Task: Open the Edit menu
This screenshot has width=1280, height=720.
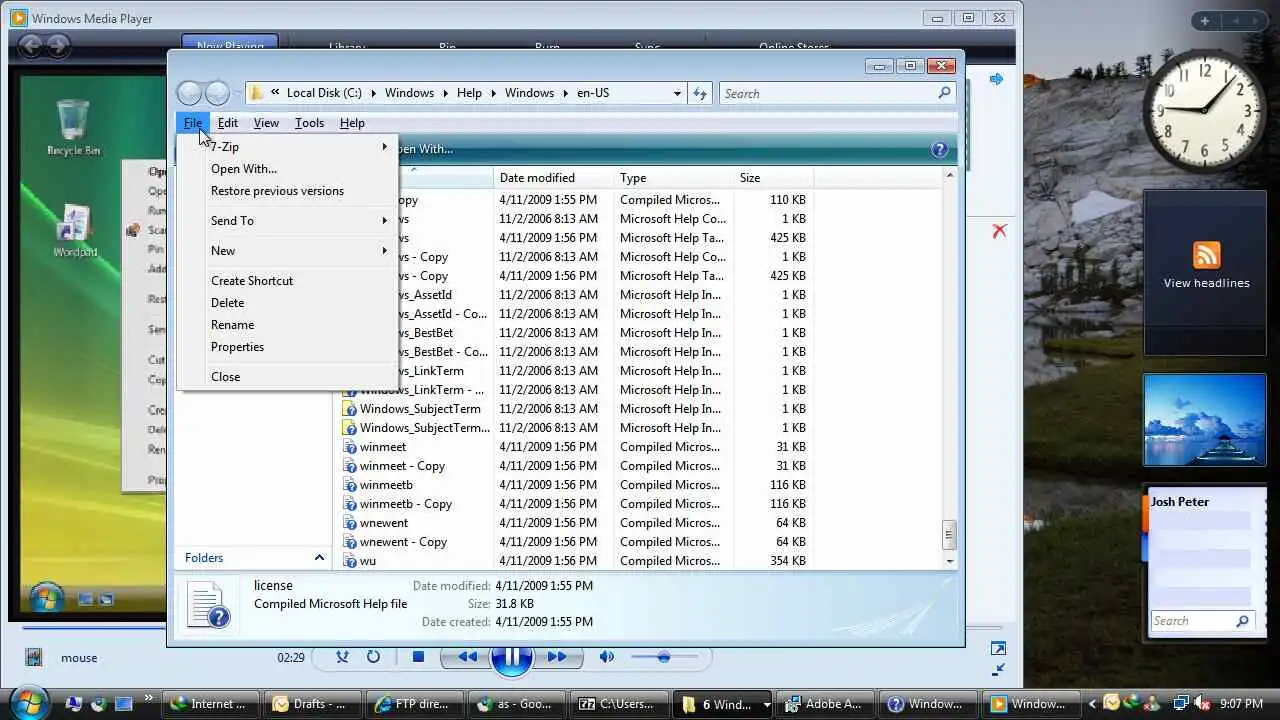Action: tap(228, 123)
